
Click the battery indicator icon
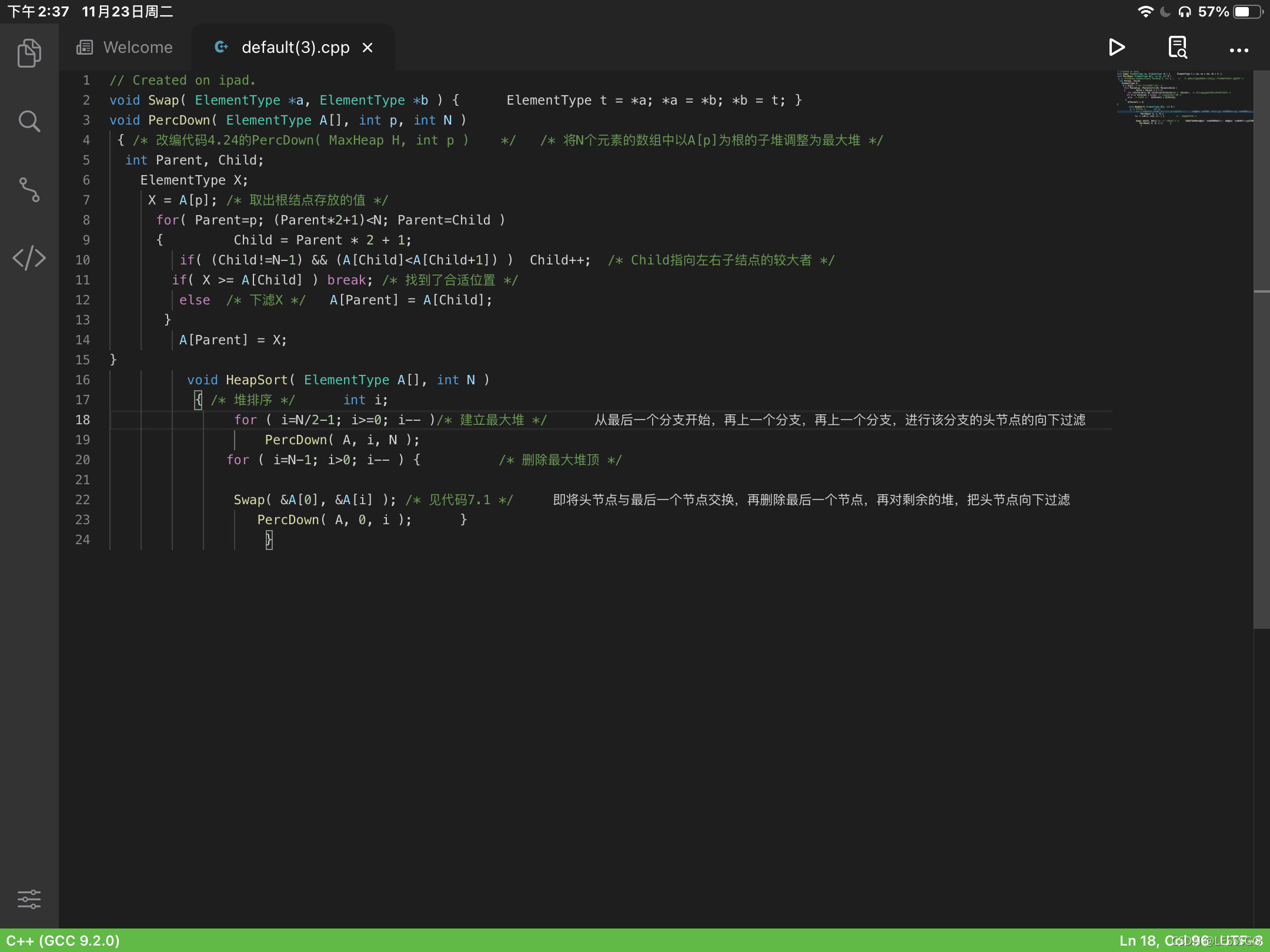pos(1248,12)
